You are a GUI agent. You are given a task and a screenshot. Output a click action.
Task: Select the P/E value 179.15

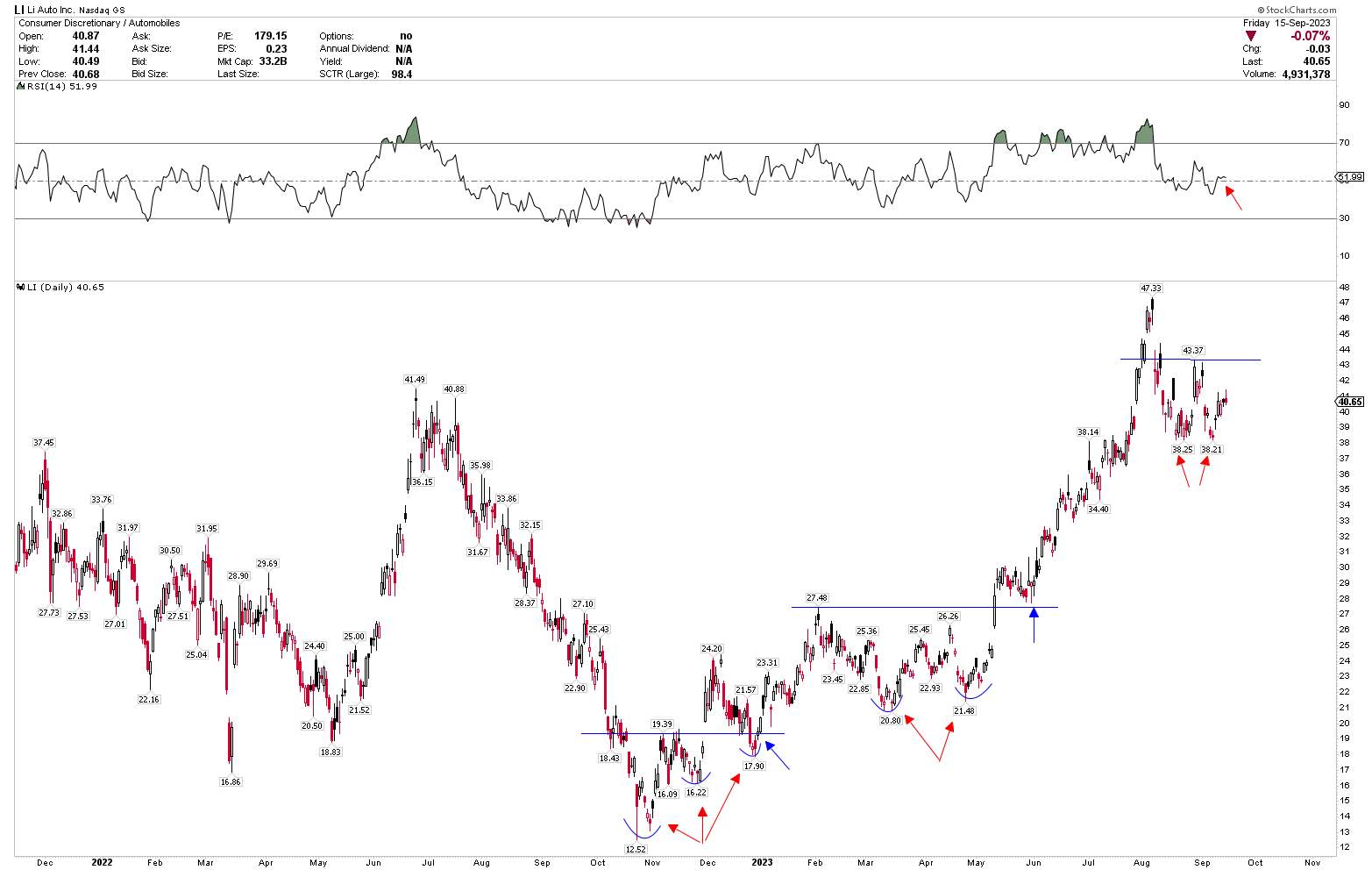click(x=270, y=36)
